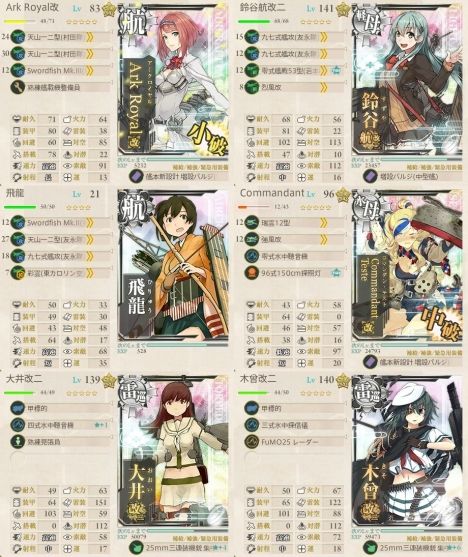The image size is (468, 557).
Task: Select Kiso's 甲標的 midget submarine icon
Action: click(251, 409)
